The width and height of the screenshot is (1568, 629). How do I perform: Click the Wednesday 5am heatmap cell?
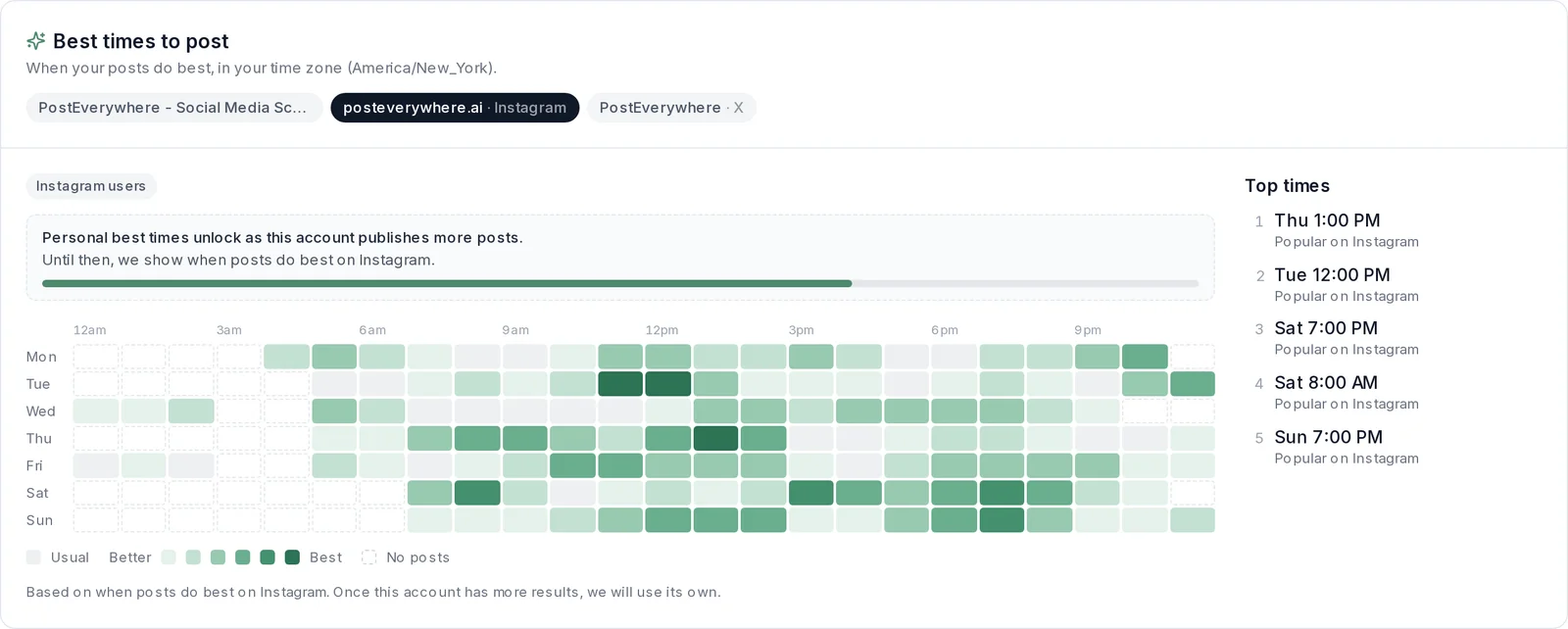(334, 411)
